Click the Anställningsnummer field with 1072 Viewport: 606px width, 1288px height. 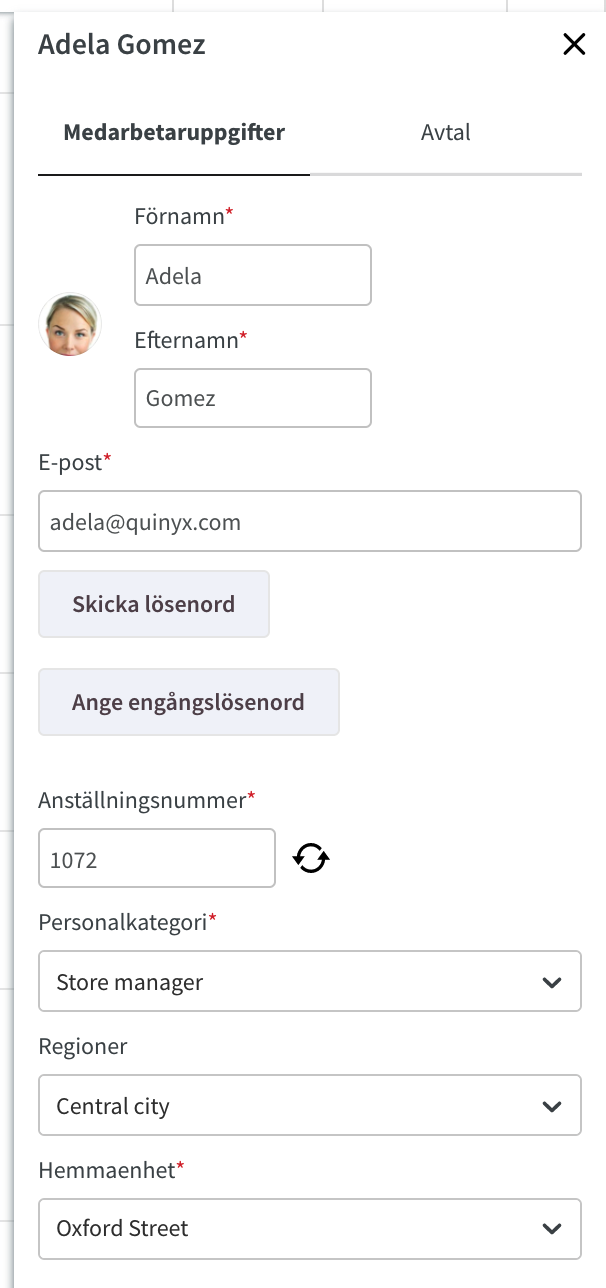(x=157, y=858)
